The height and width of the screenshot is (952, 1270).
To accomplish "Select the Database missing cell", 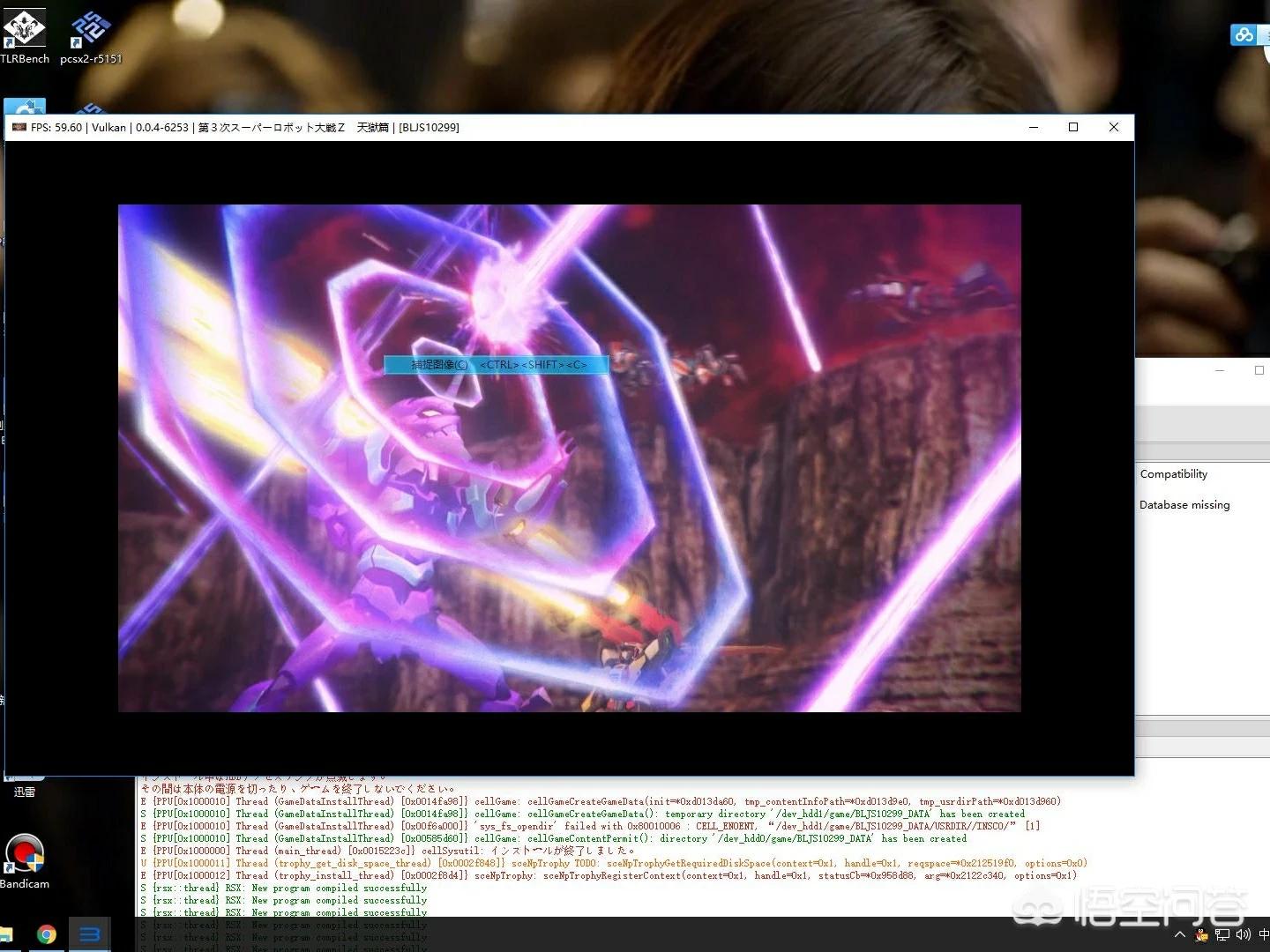I will coord(1184,505).
